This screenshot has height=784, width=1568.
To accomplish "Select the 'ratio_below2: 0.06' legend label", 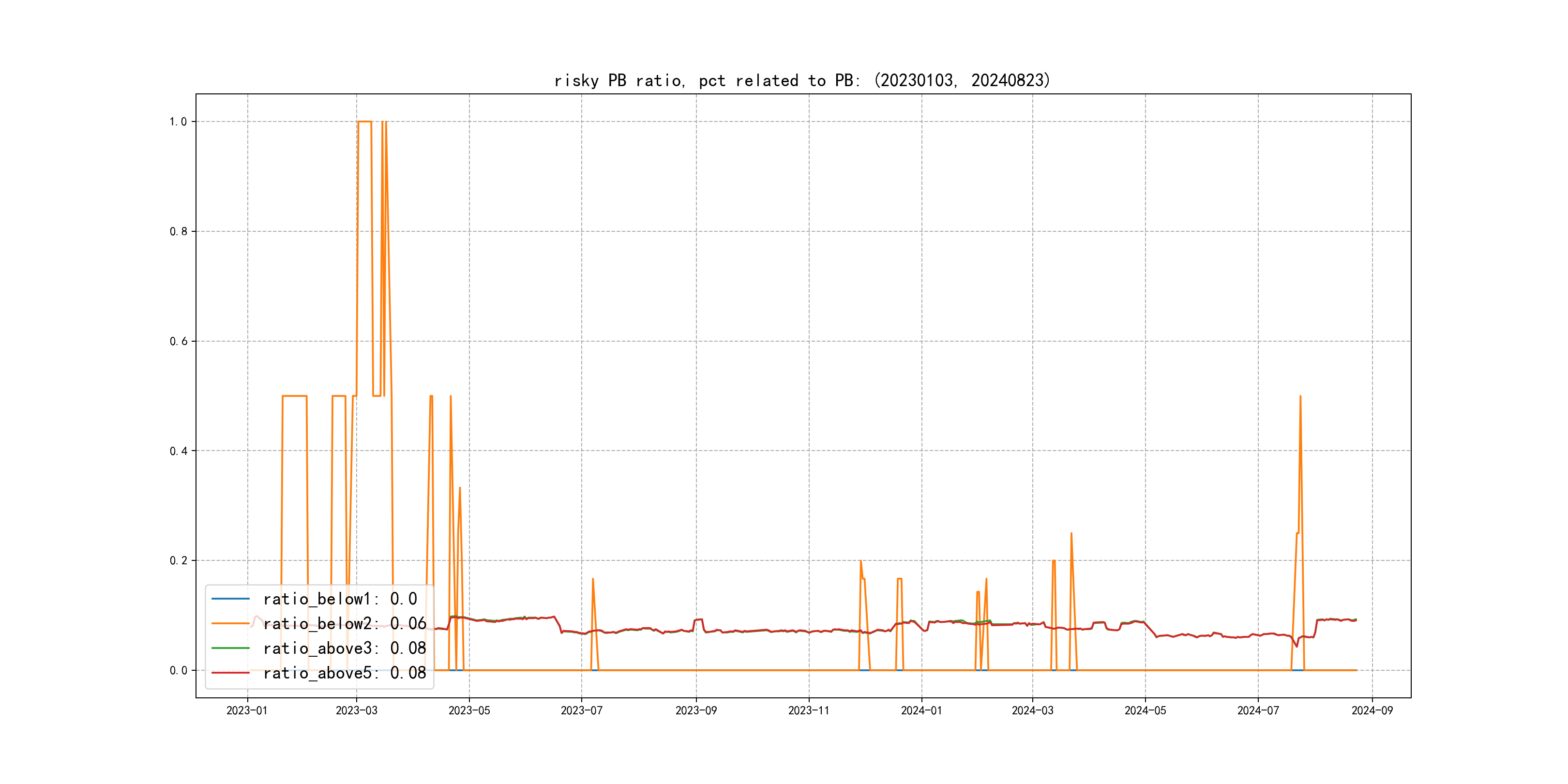I will coord(345,623).
